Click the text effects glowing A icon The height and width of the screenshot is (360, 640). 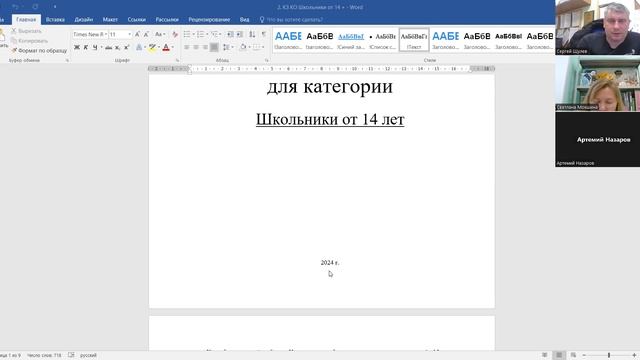click(139, 48)
